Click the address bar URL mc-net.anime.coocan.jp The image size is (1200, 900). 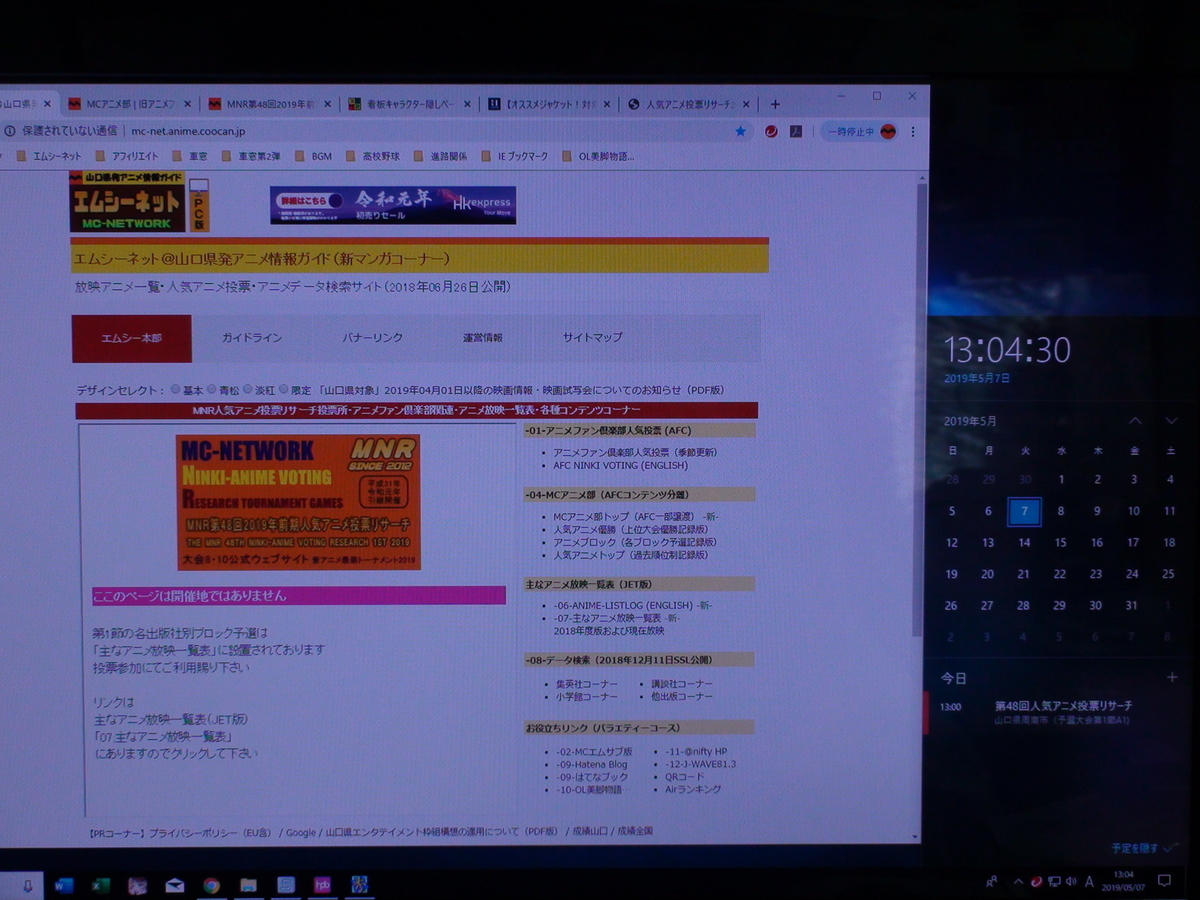coord(188,131)
